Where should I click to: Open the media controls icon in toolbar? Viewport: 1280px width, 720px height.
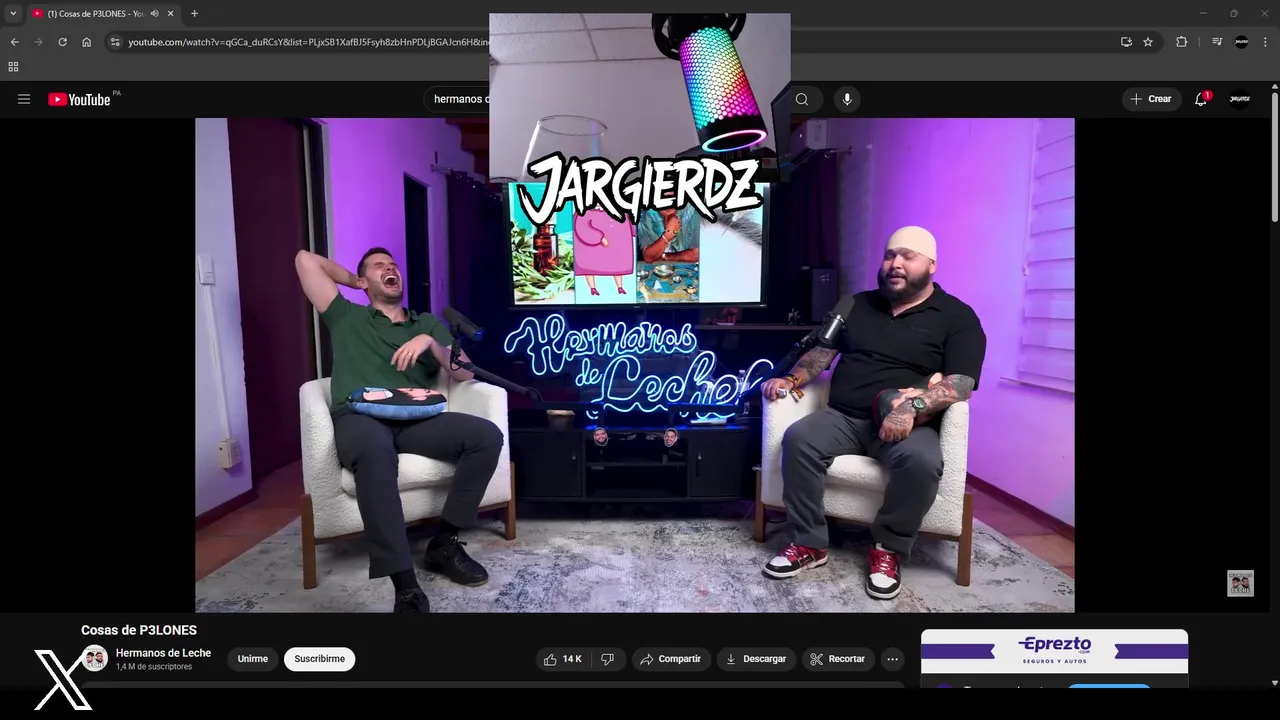tap(1216, 42)
